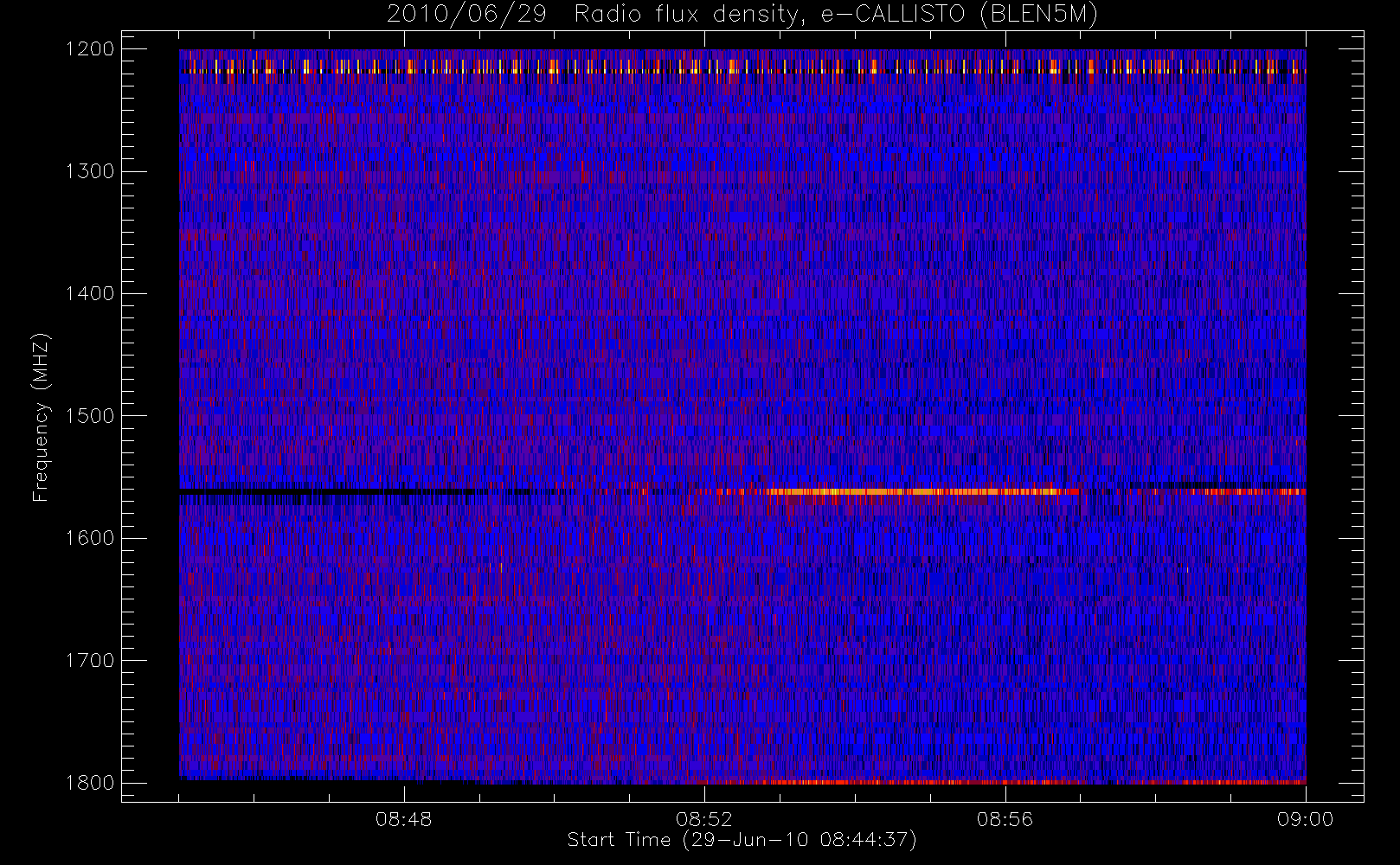This screenshot has height=865, width=1400.
Task: Click the 08:56 time tick label
Action: point(1005,819)
